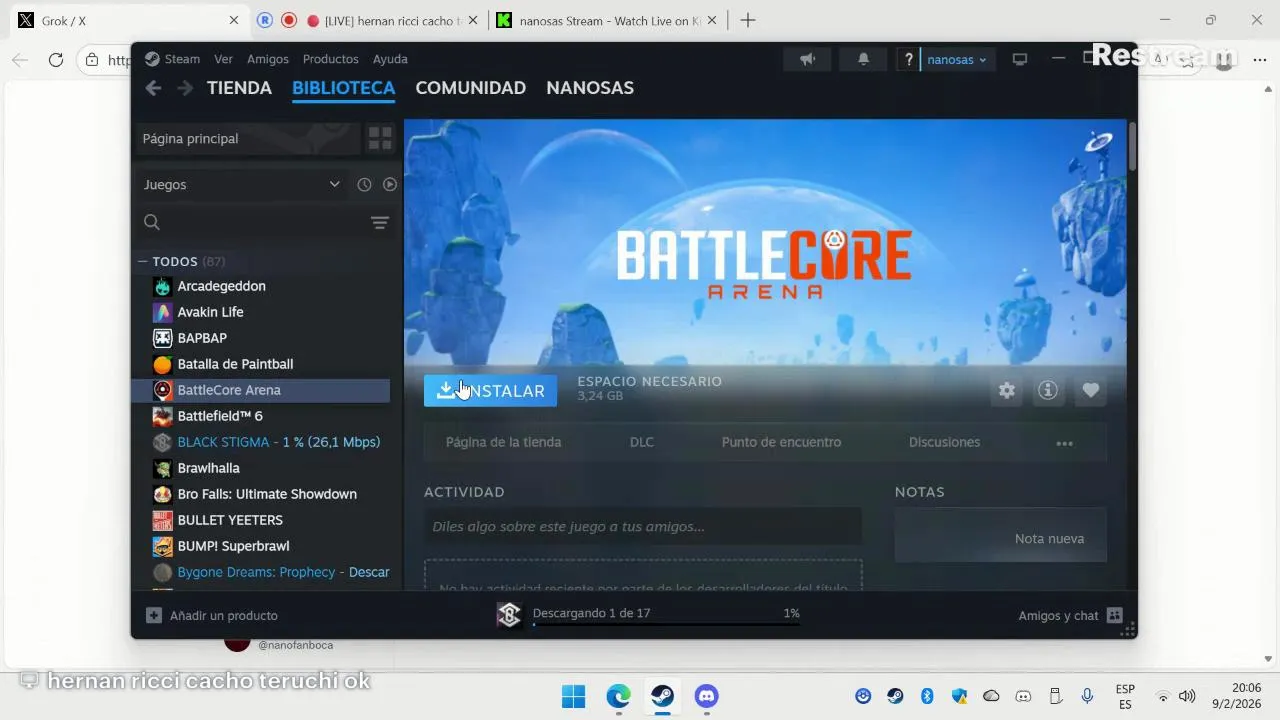
Task: Click the library search magnifier icon
Action: click(x=152, y=222)
